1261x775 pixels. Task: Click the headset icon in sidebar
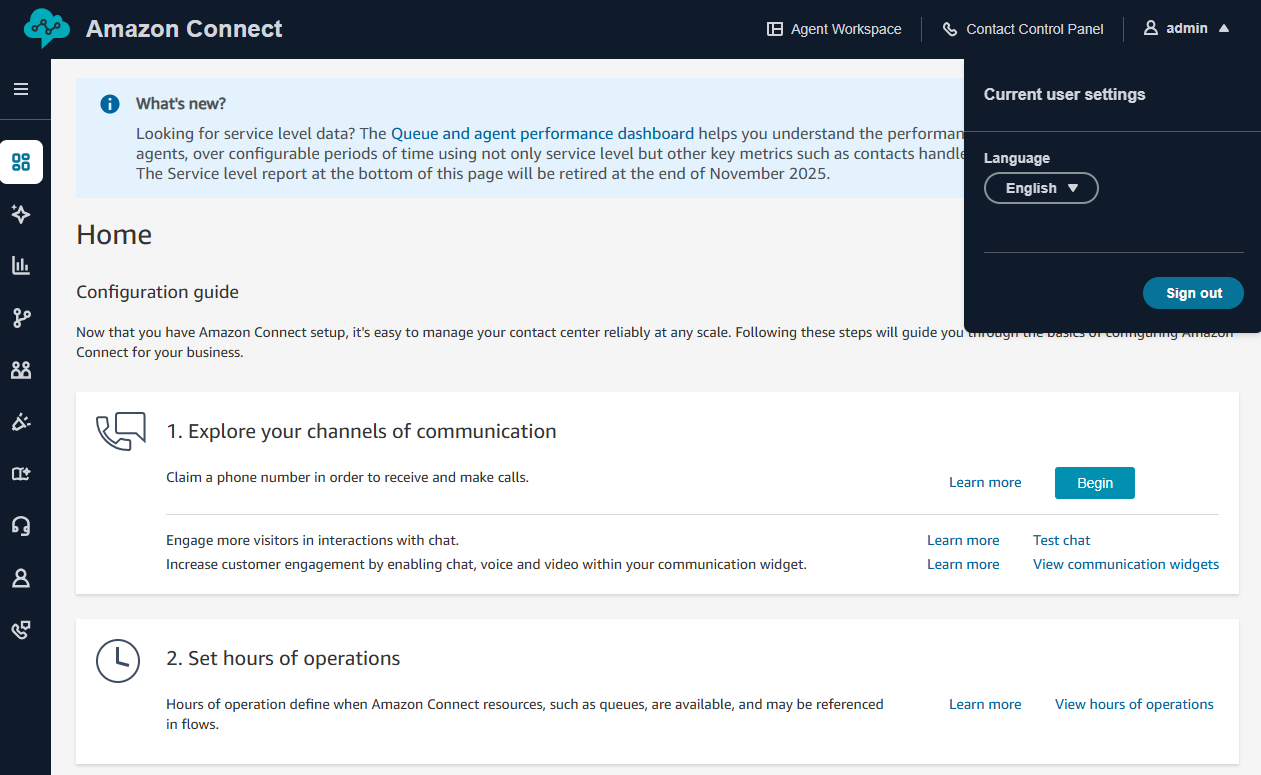(x=21, y=526)
